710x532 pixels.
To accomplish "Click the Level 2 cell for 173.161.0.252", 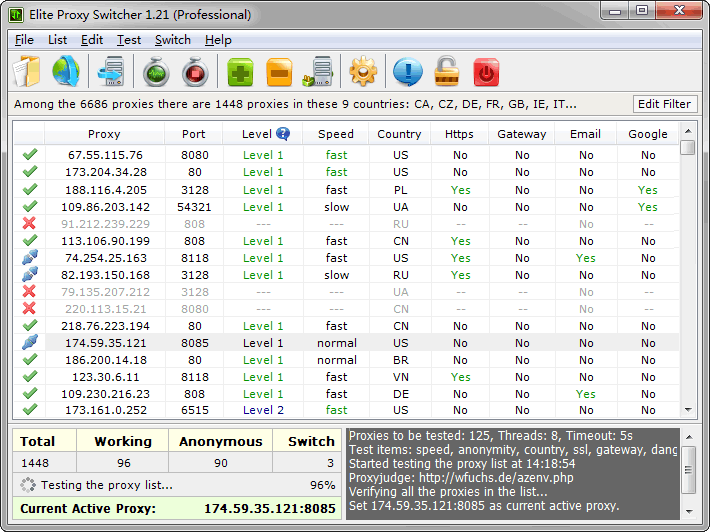I will [263, 410].
